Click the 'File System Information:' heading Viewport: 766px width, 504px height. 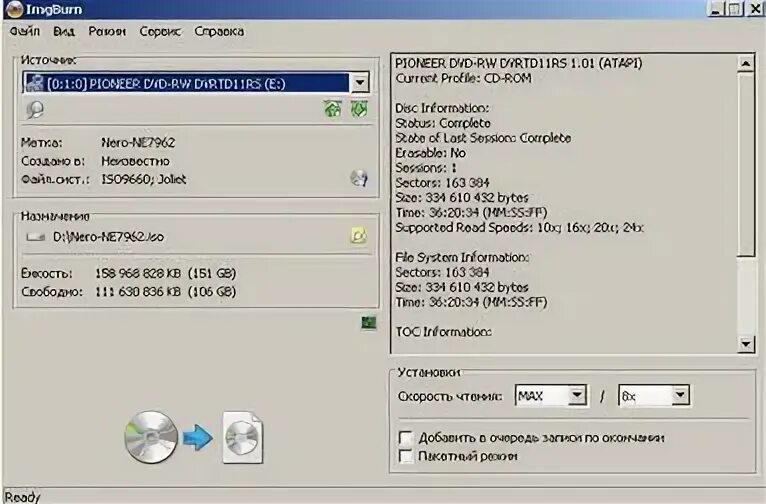point(462,257)
